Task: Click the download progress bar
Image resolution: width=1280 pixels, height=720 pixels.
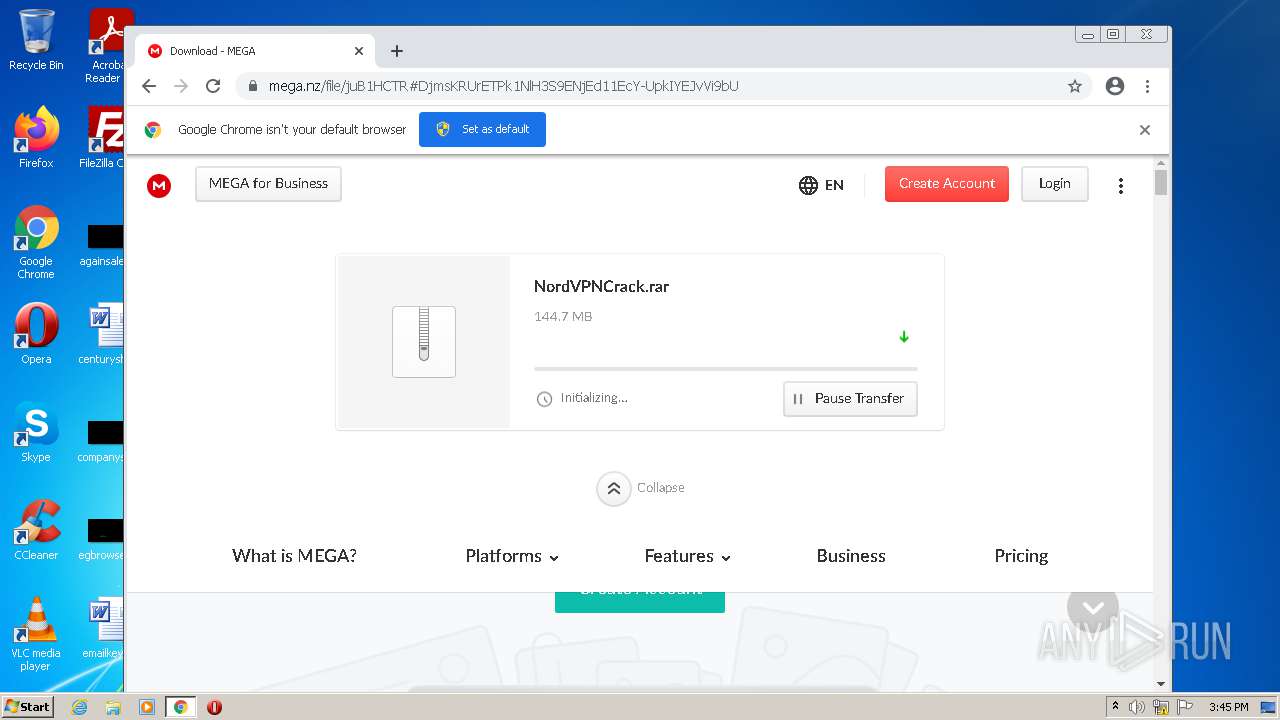Action: [725, 369]
